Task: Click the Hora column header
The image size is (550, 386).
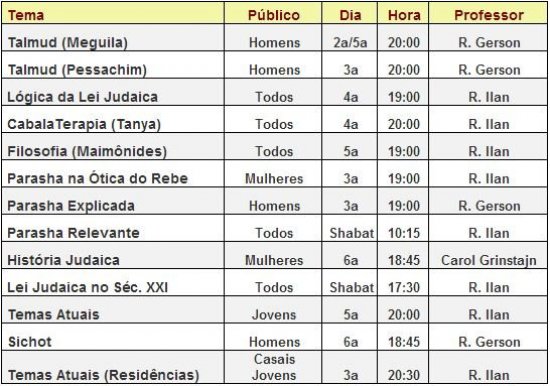Action: coord(404,15)
